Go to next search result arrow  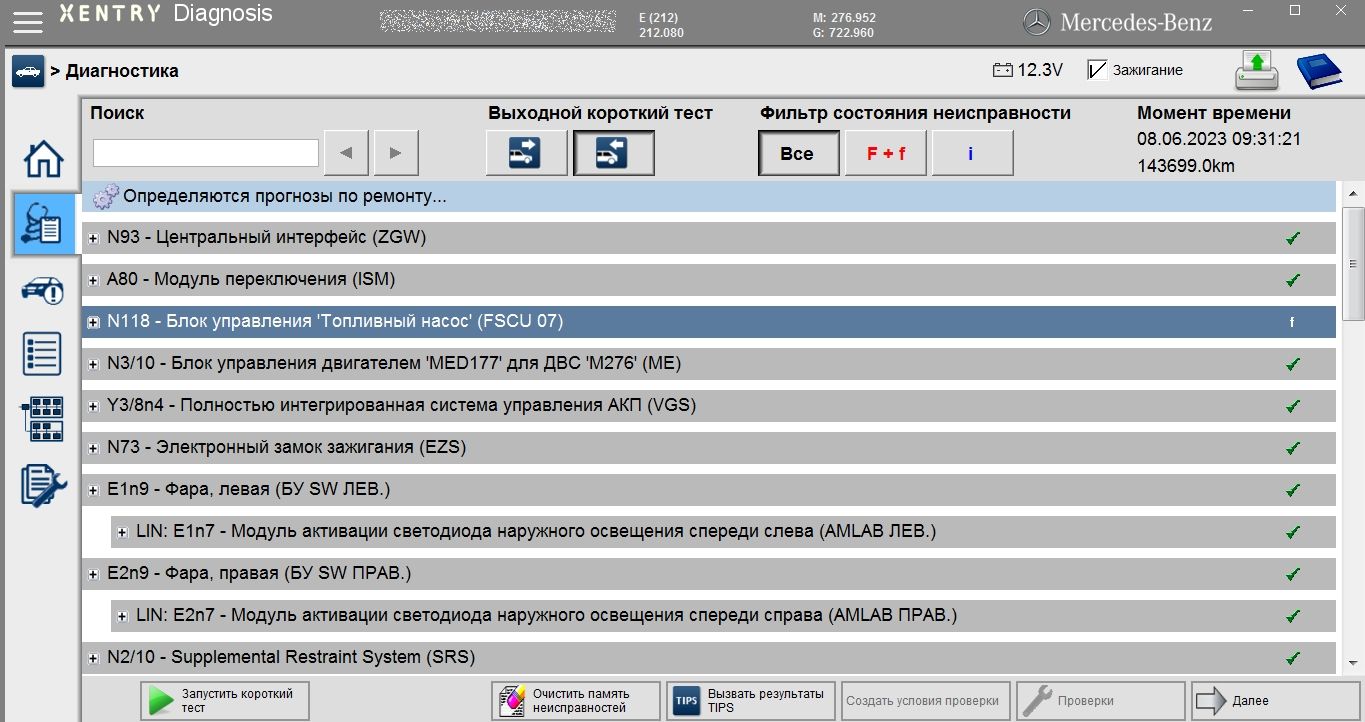tap(396, 153)
